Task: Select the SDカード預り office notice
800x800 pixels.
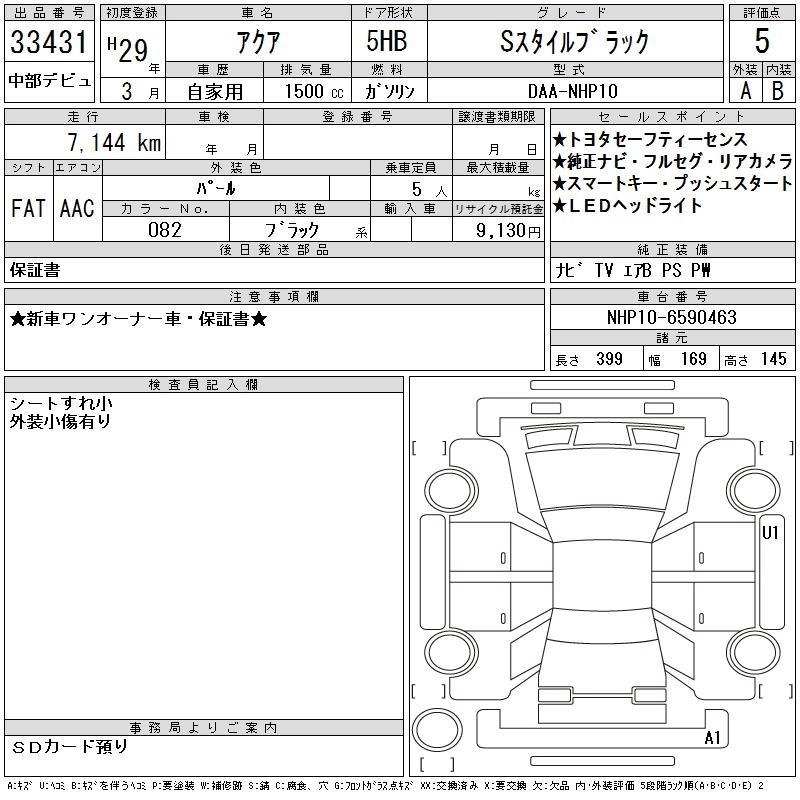Action: coord(71,747)
